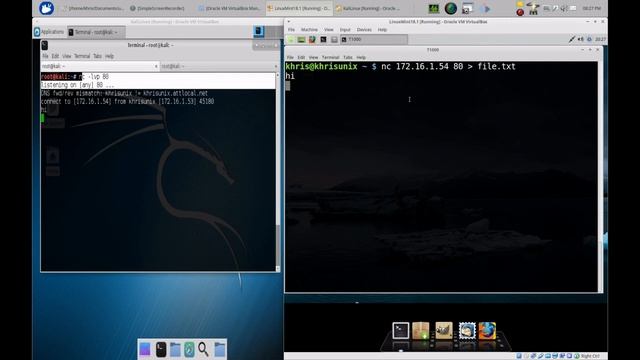Open View menu in Kali terminal
640x360 pixels.
click(67, 56)
